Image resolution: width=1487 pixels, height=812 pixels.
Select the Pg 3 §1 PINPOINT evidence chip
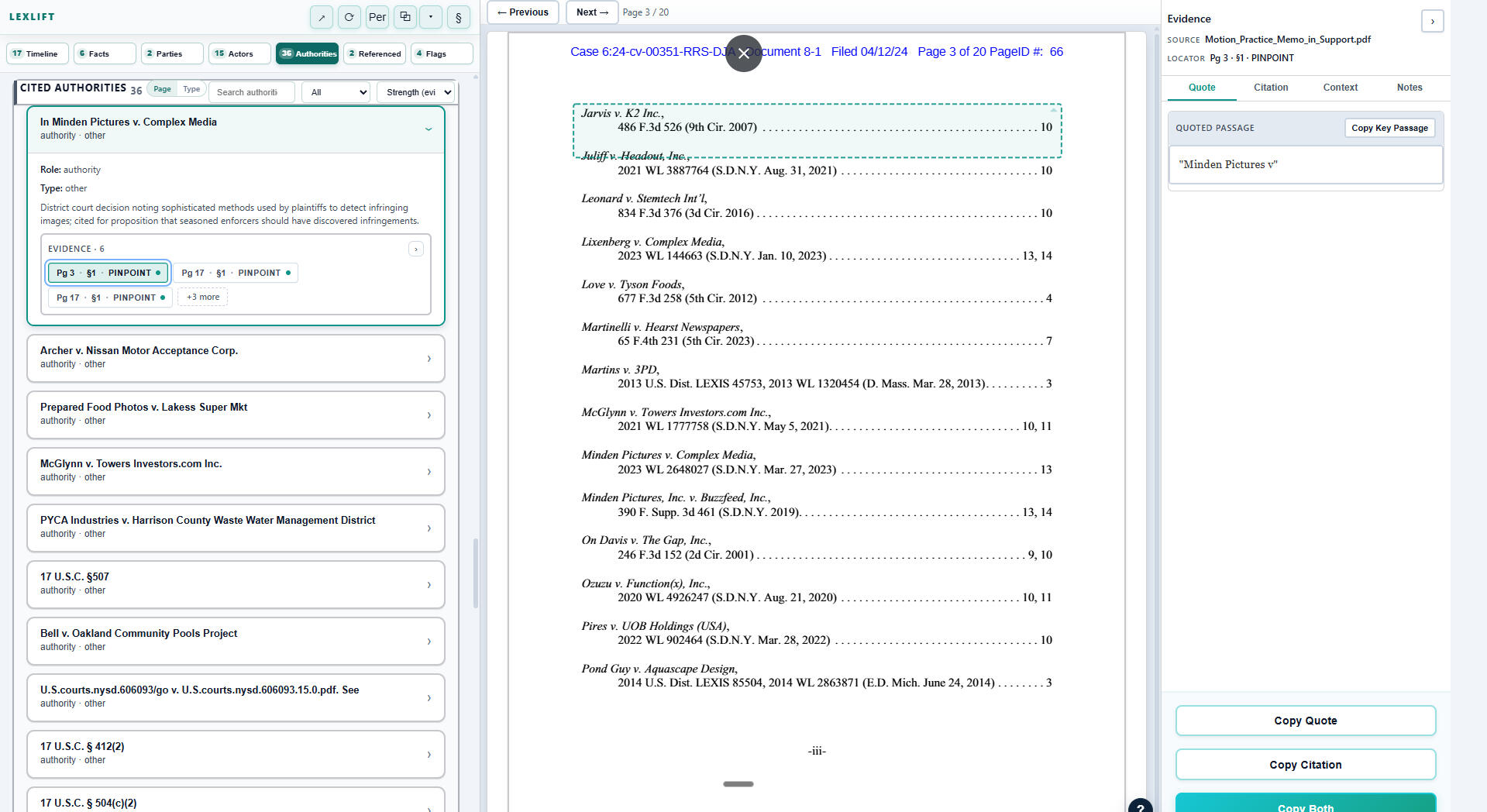pyautogui.click(x=108, y=273)
